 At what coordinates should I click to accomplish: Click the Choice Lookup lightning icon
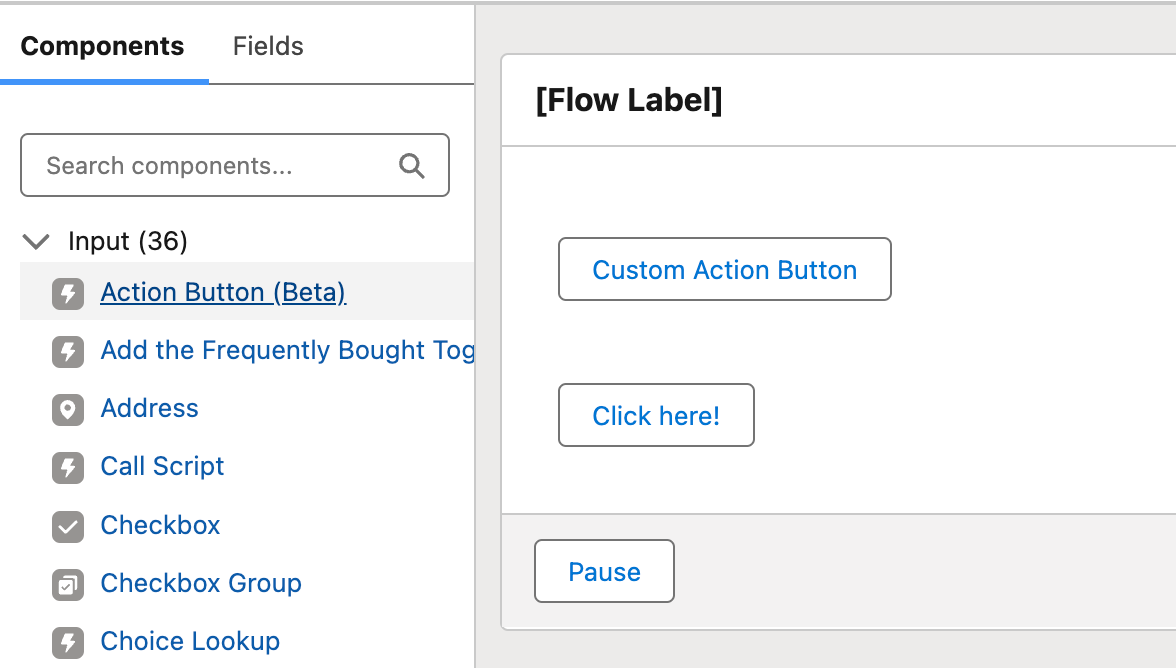tap(68, 642)
